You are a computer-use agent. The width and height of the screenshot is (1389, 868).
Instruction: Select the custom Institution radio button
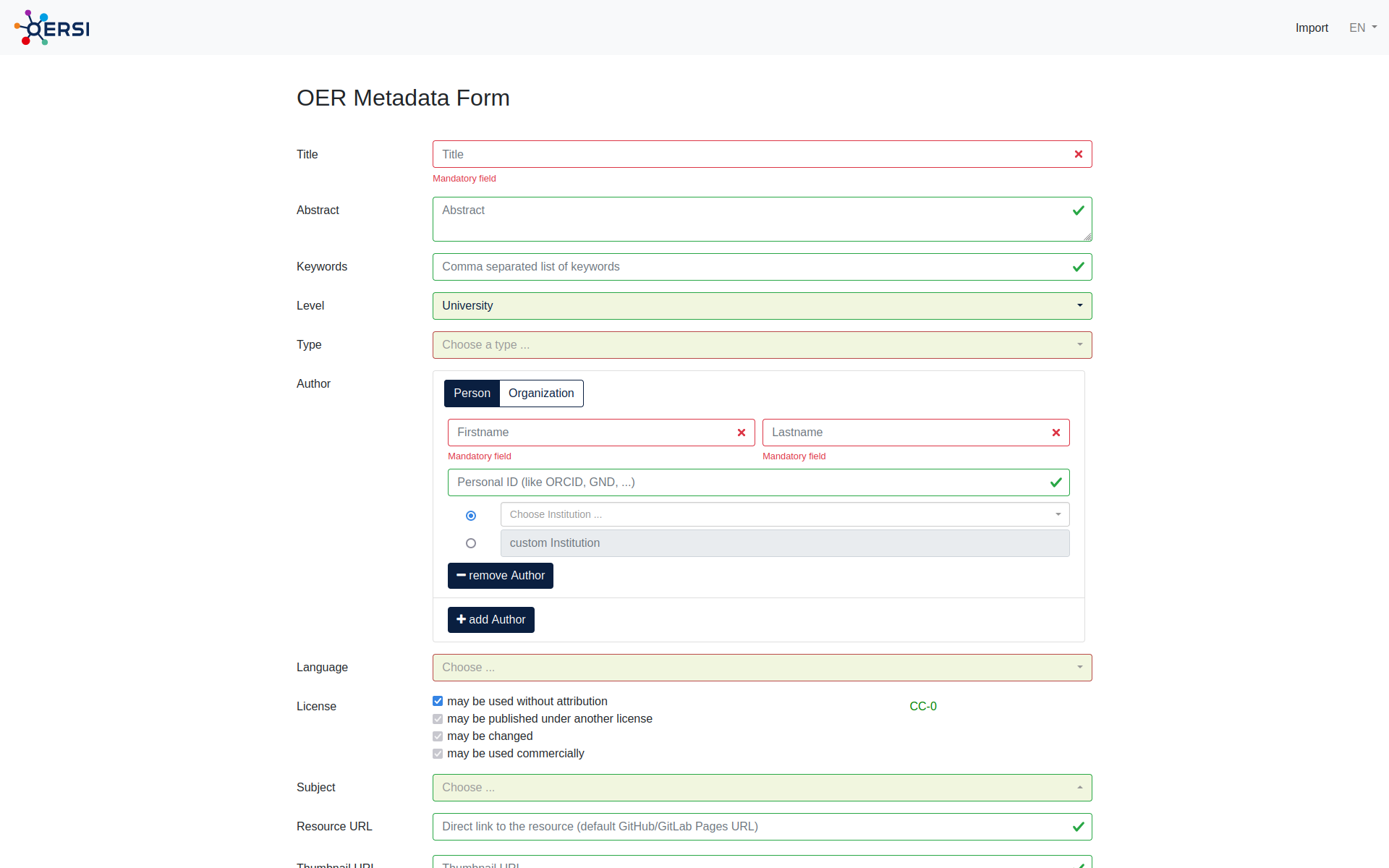471,543
